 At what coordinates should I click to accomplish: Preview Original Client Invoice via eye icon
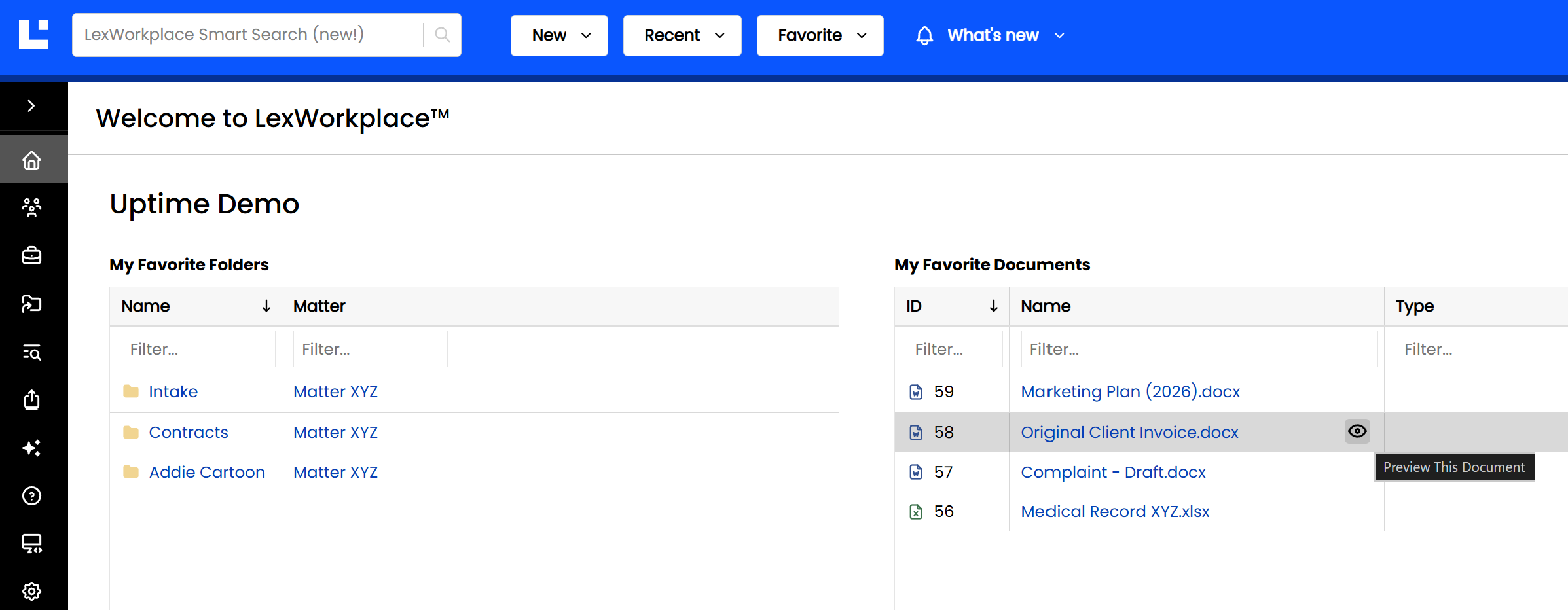[1357, 431]
